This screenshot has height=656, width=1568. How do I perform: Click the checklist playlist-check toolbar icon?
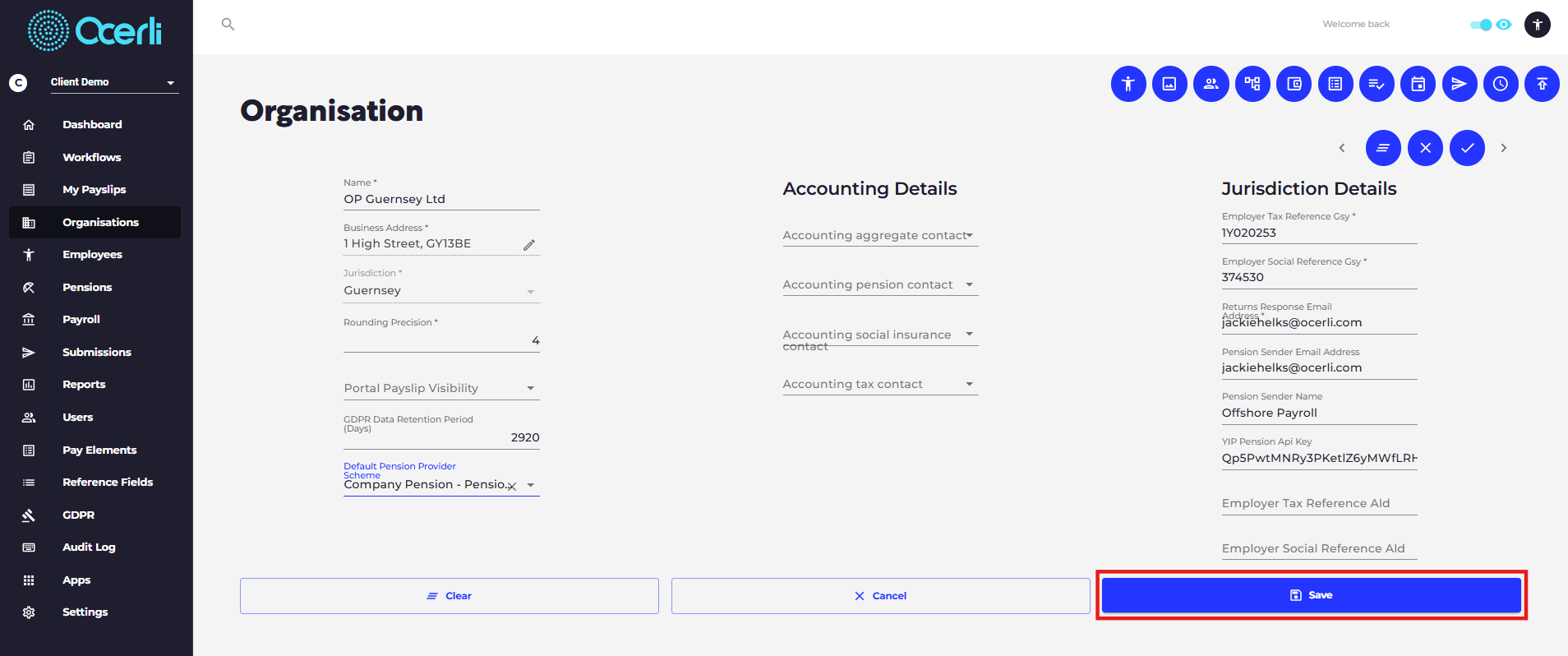click(1377, 84)
